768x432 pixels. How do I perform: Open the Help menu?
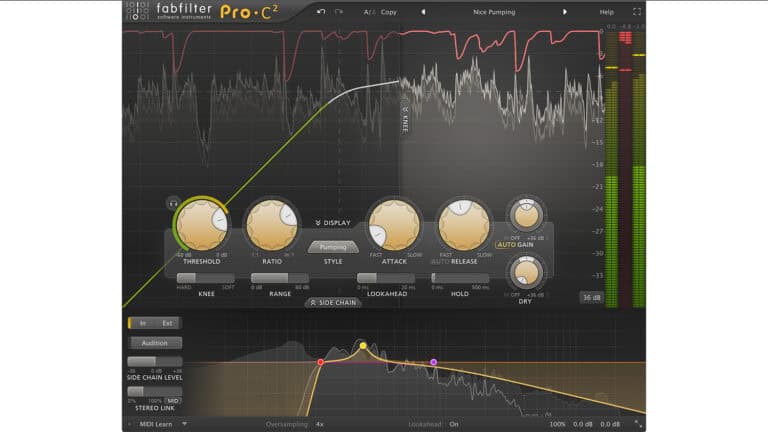(606, 12)
